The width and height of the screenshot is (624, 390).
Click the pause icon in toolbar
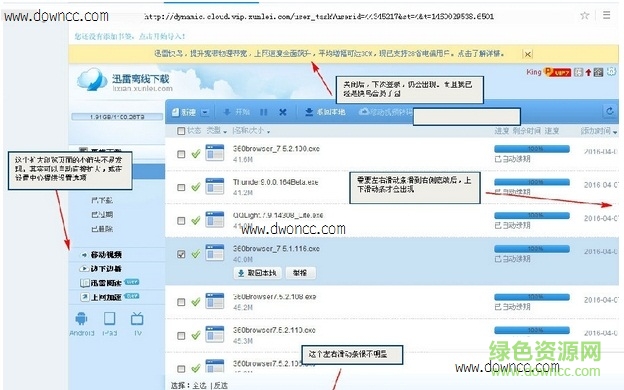click(x=263, y=112)
